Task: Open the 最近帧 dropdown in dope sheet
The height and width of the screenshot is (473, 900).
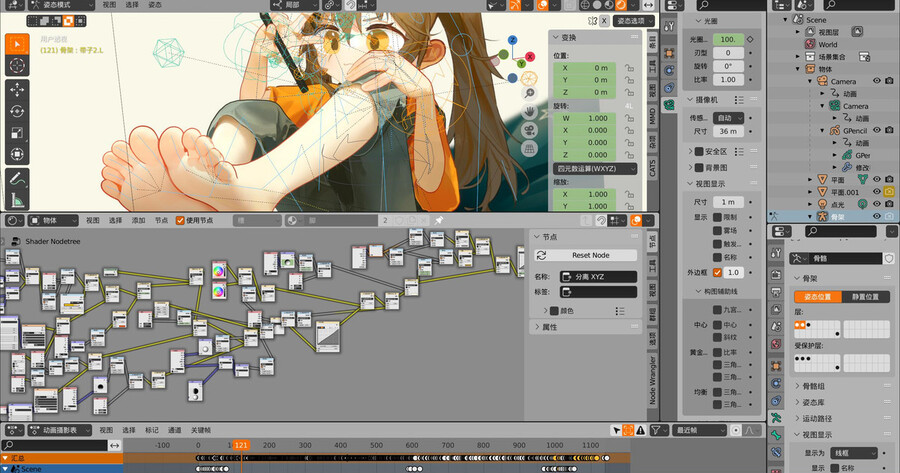Action: 700,430
